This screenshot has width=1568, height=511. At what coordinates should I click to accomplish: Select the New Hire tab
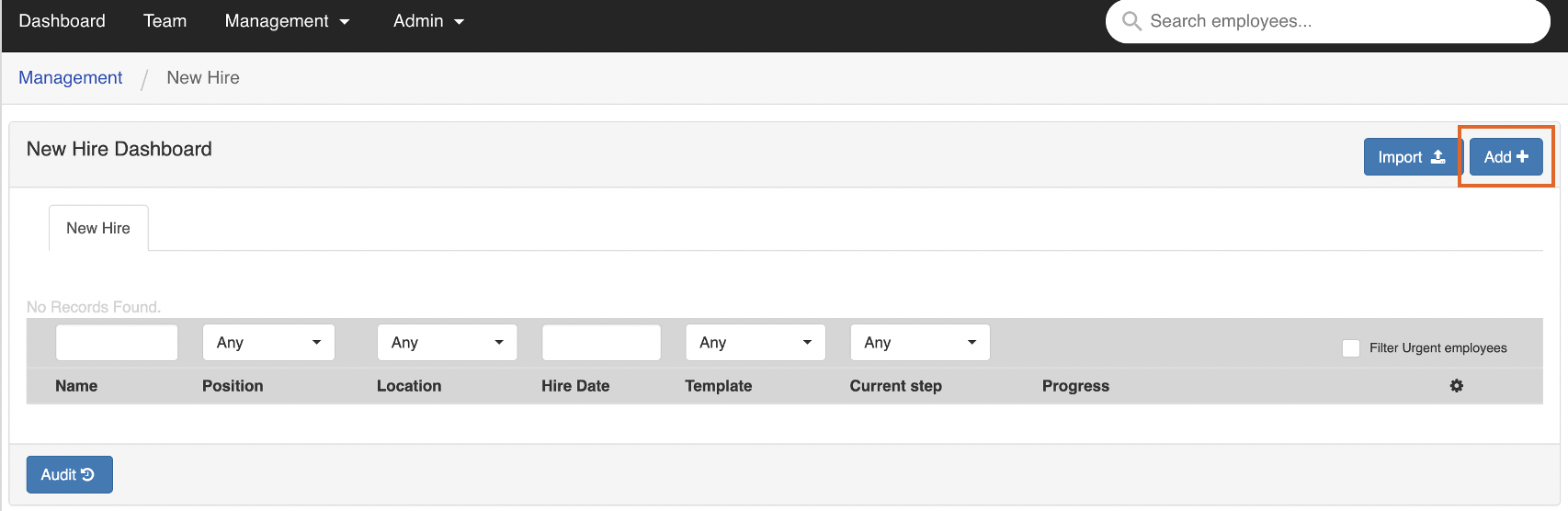[x=98, y=228]
